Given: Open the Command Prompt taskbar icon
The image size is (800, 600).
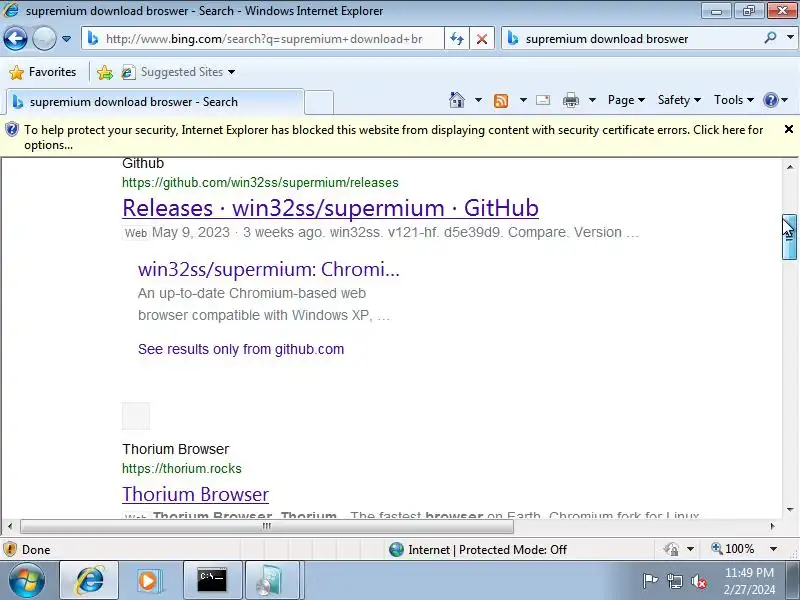Looking at the screenshot, I should click(x=212, y=580).
